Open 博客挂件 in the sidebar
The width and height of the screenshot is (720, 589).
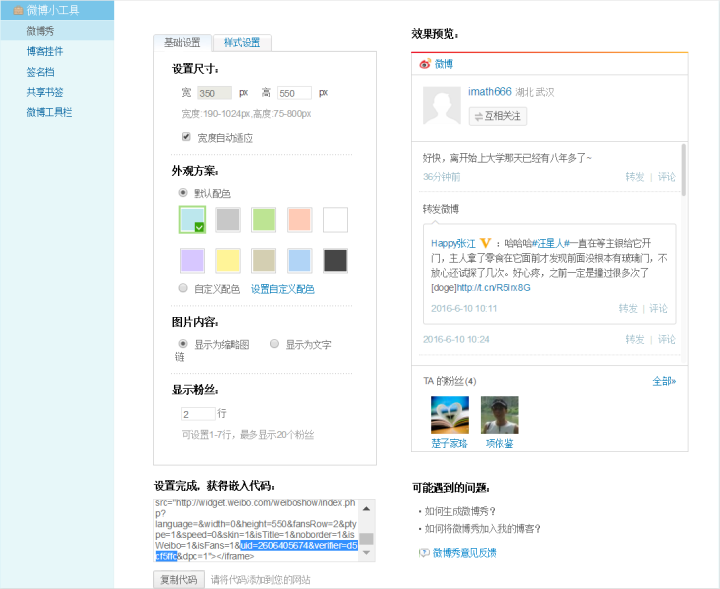point(45,51)
